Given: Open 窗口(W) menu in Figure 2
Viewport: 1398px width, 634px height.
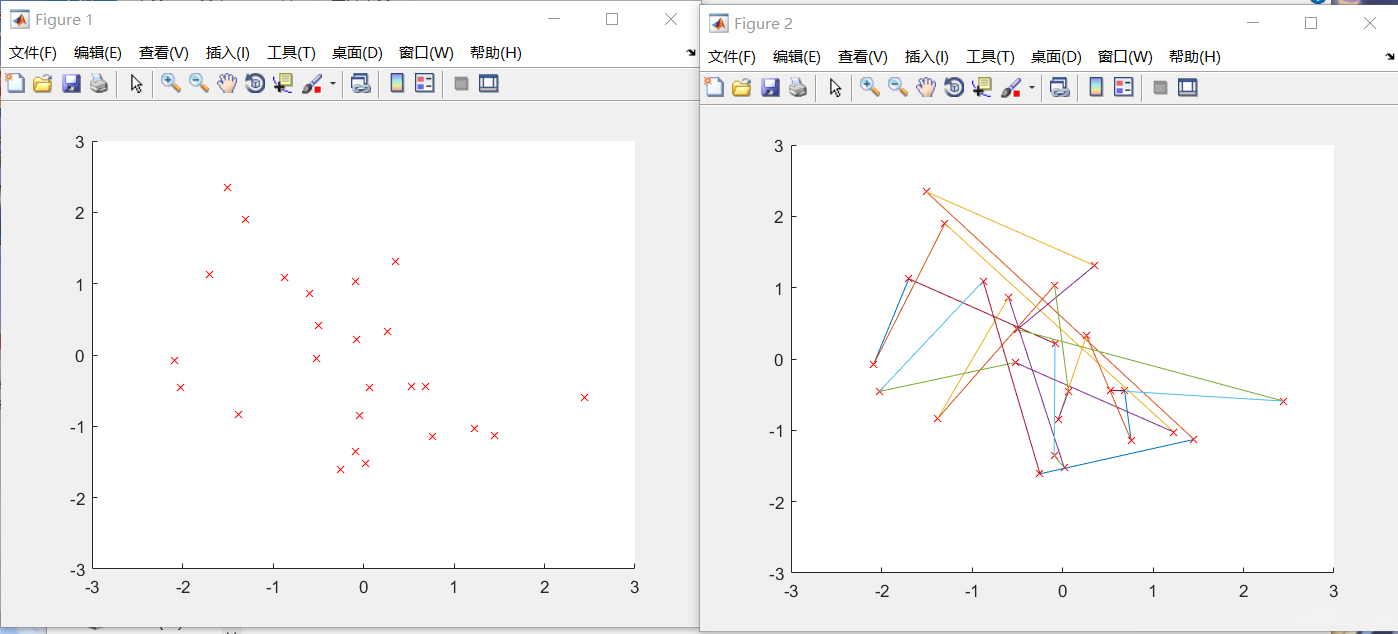Looking at the screenshot, I should click(1125, 57).
